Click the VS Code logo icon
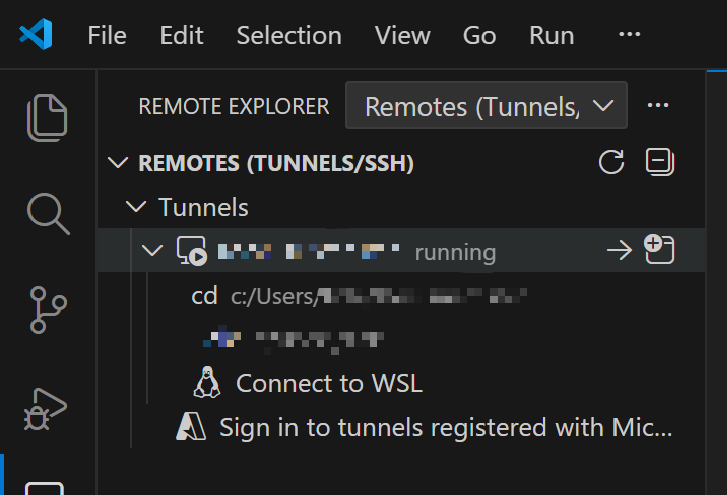The width and height of the screenshot is (727, 495). coord(35,36)
